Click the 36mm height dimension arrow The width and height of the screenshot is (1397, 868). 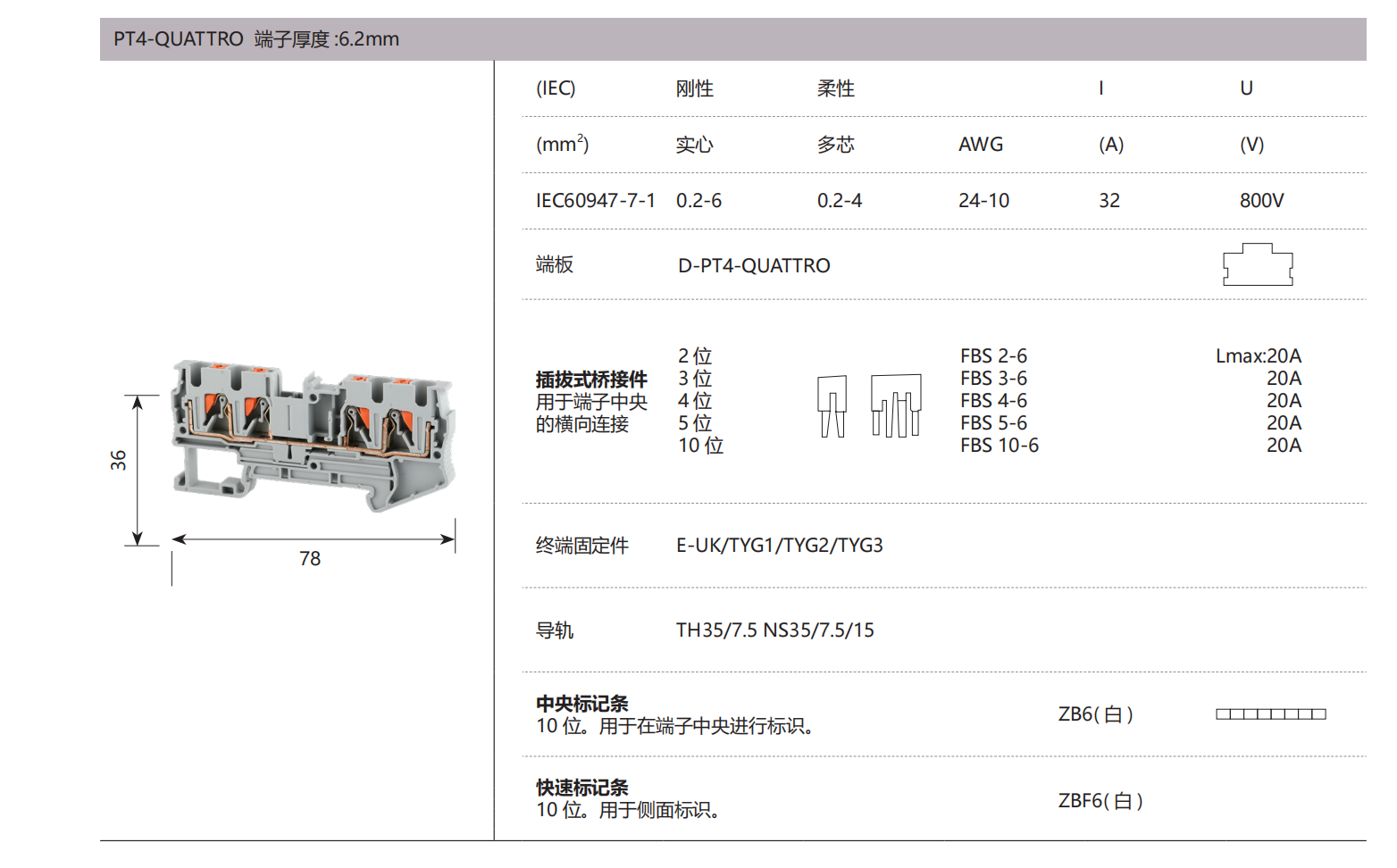136,469
